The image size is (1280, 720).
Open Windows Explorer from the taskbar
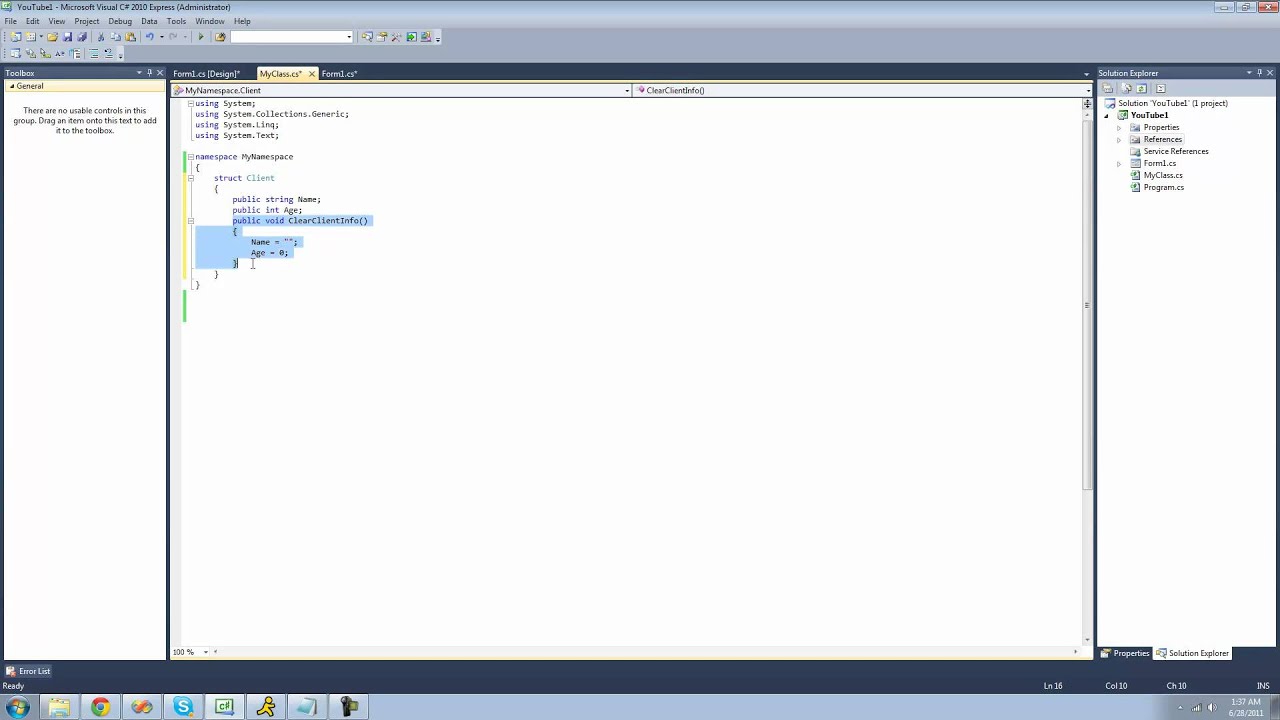pos(59,707)
